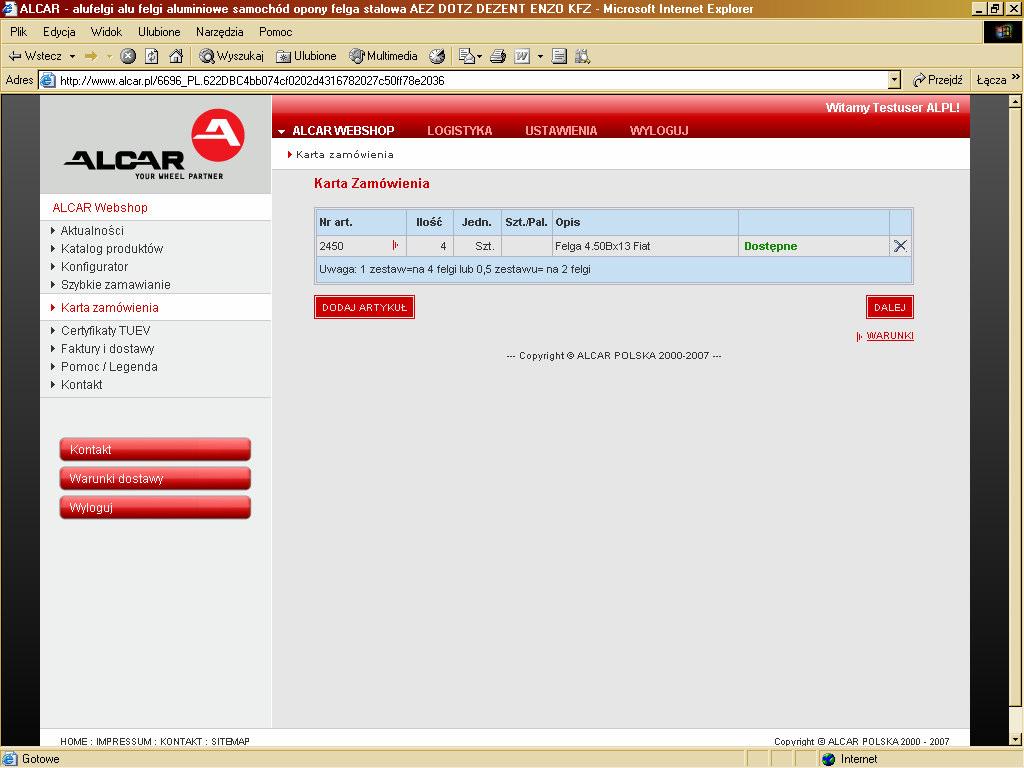1024x768 pixels.
Task: Click the last icon on the browser toolbar
Action: click(582, 56)
